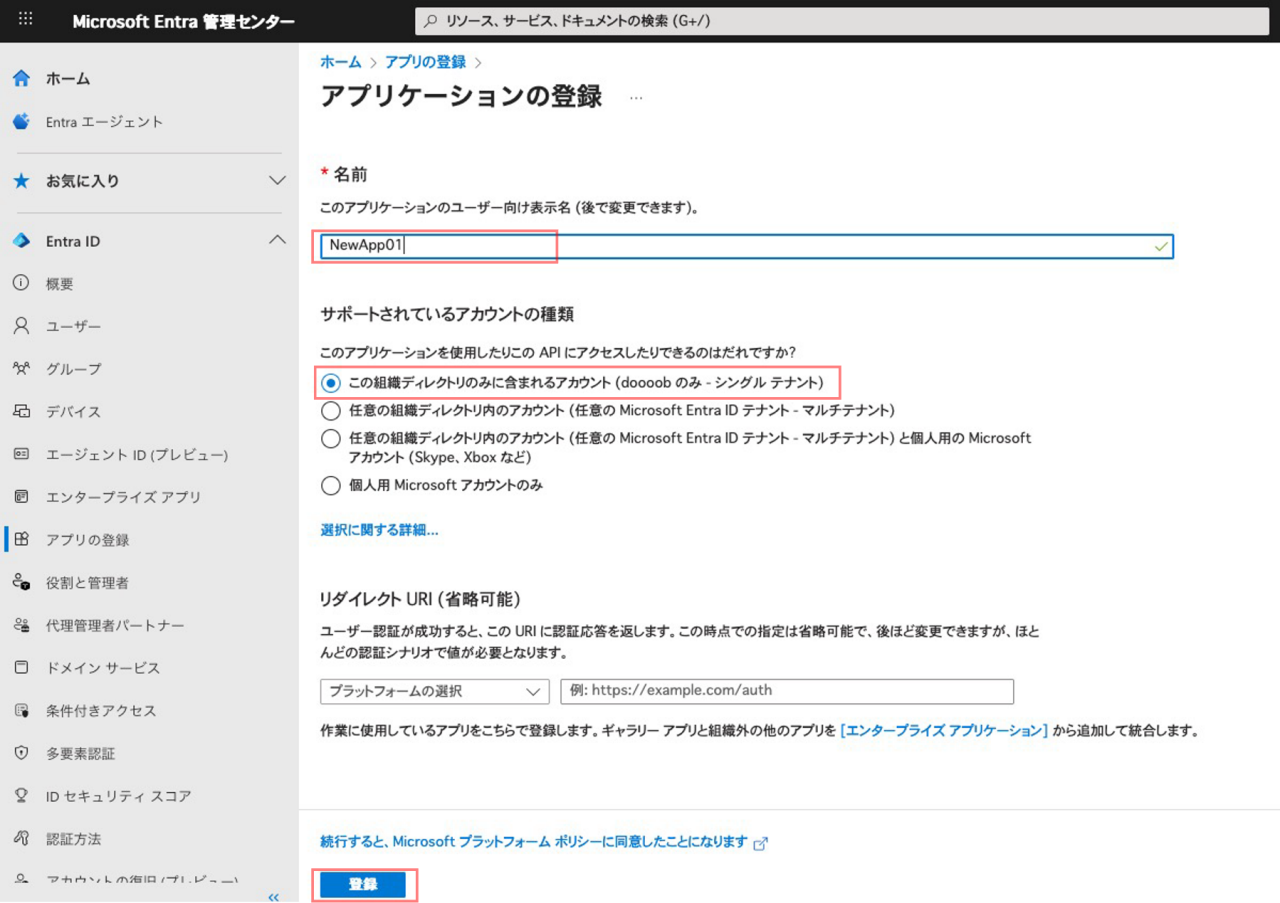Click the blue Register button
This screenshot has height=903, width=1280.
pyautogui.click(x=363, y=885)
